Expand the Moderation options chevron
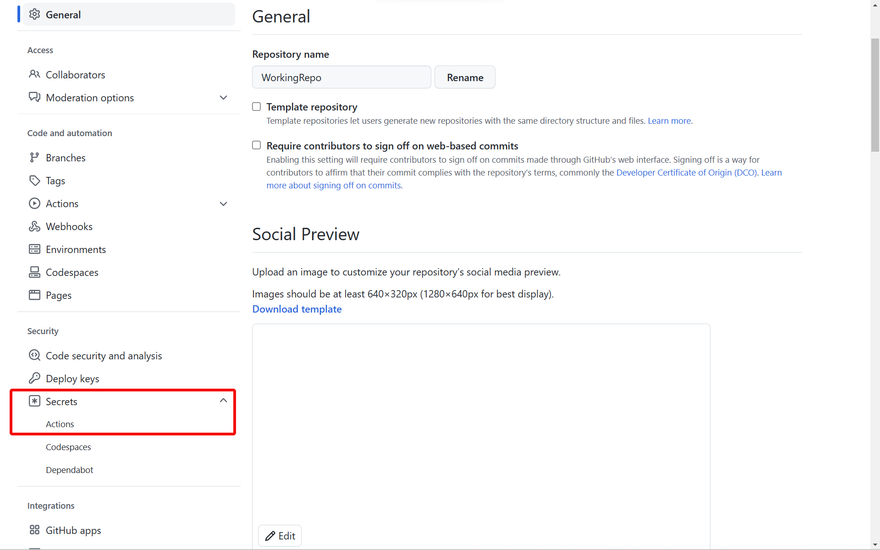 point(223,98)
